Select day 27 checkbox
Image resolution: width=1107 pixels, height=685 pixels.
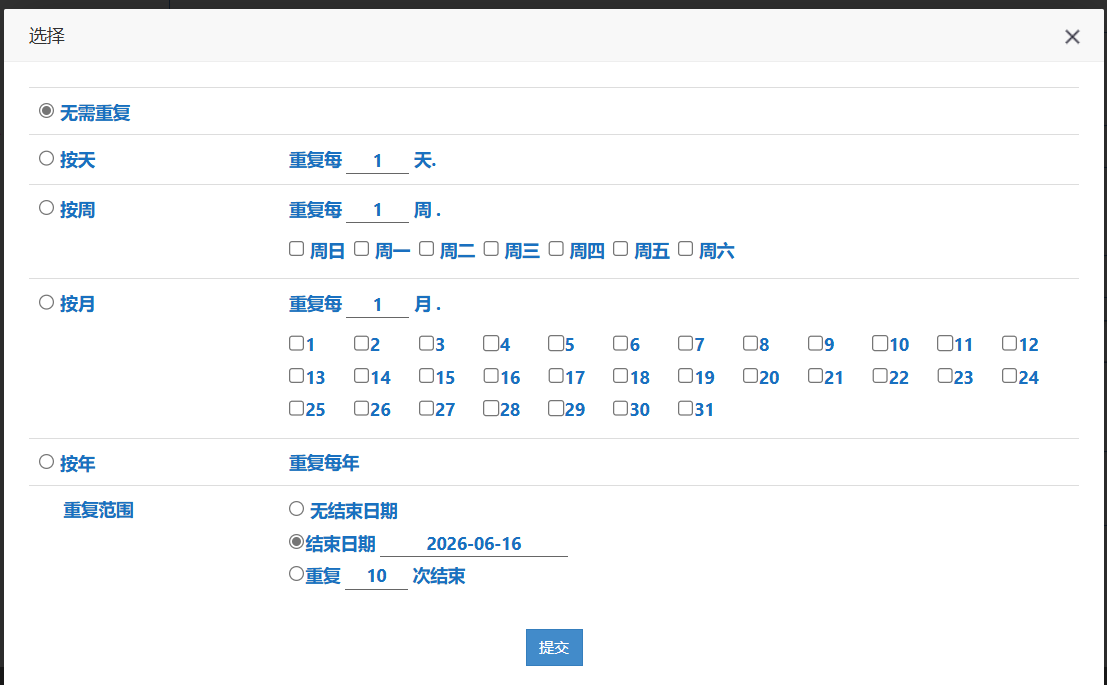pyautogui.click(x=426, y=408)
